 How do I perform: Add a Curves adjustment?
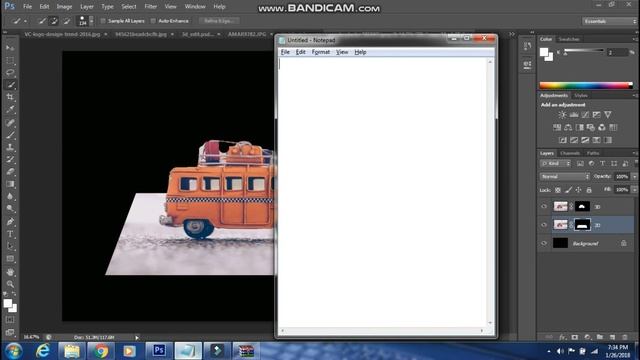(x=585, y=115)
